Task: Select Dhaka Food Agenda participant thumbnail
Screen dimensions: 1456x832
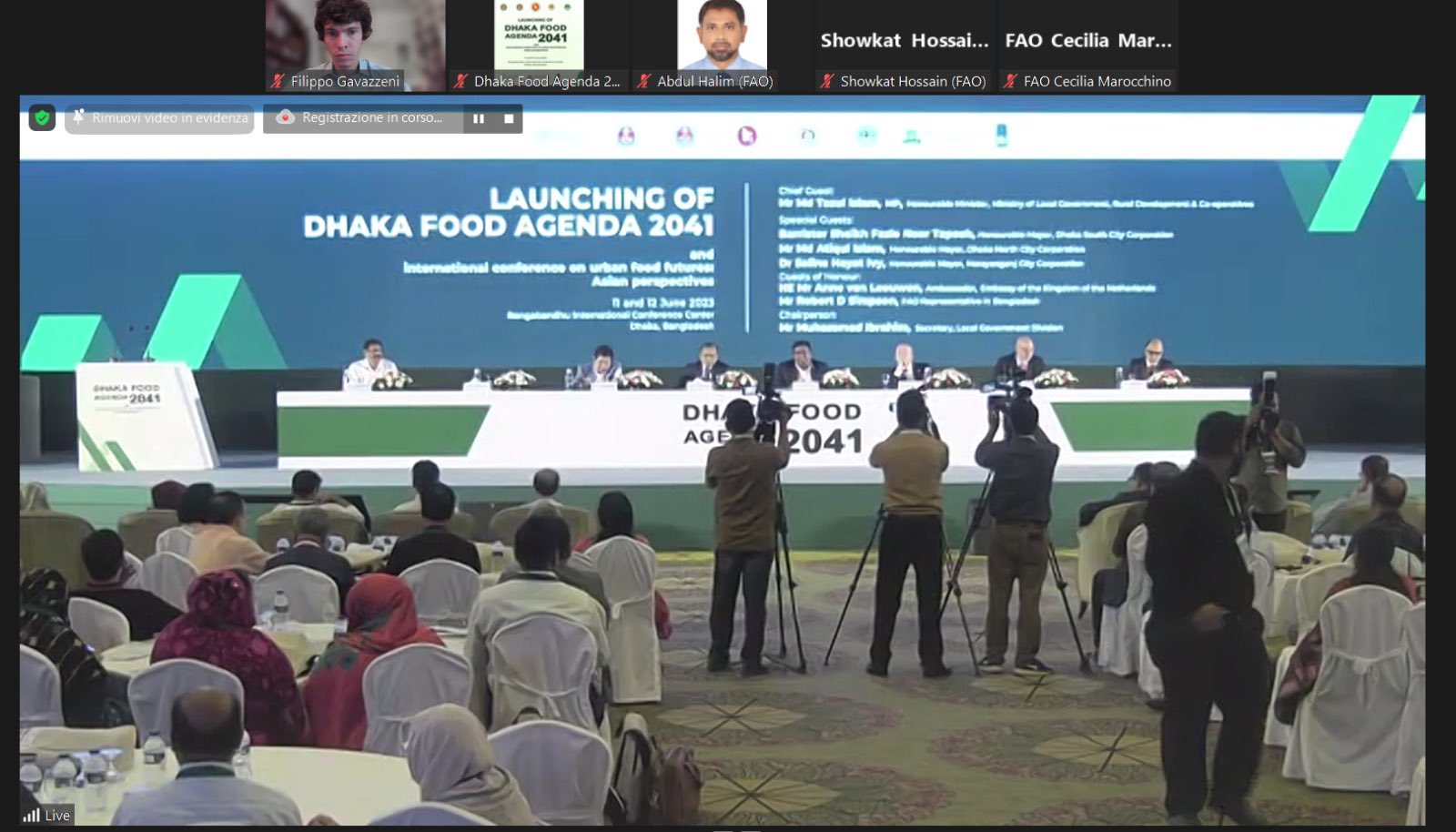Action: coord(539,46)
